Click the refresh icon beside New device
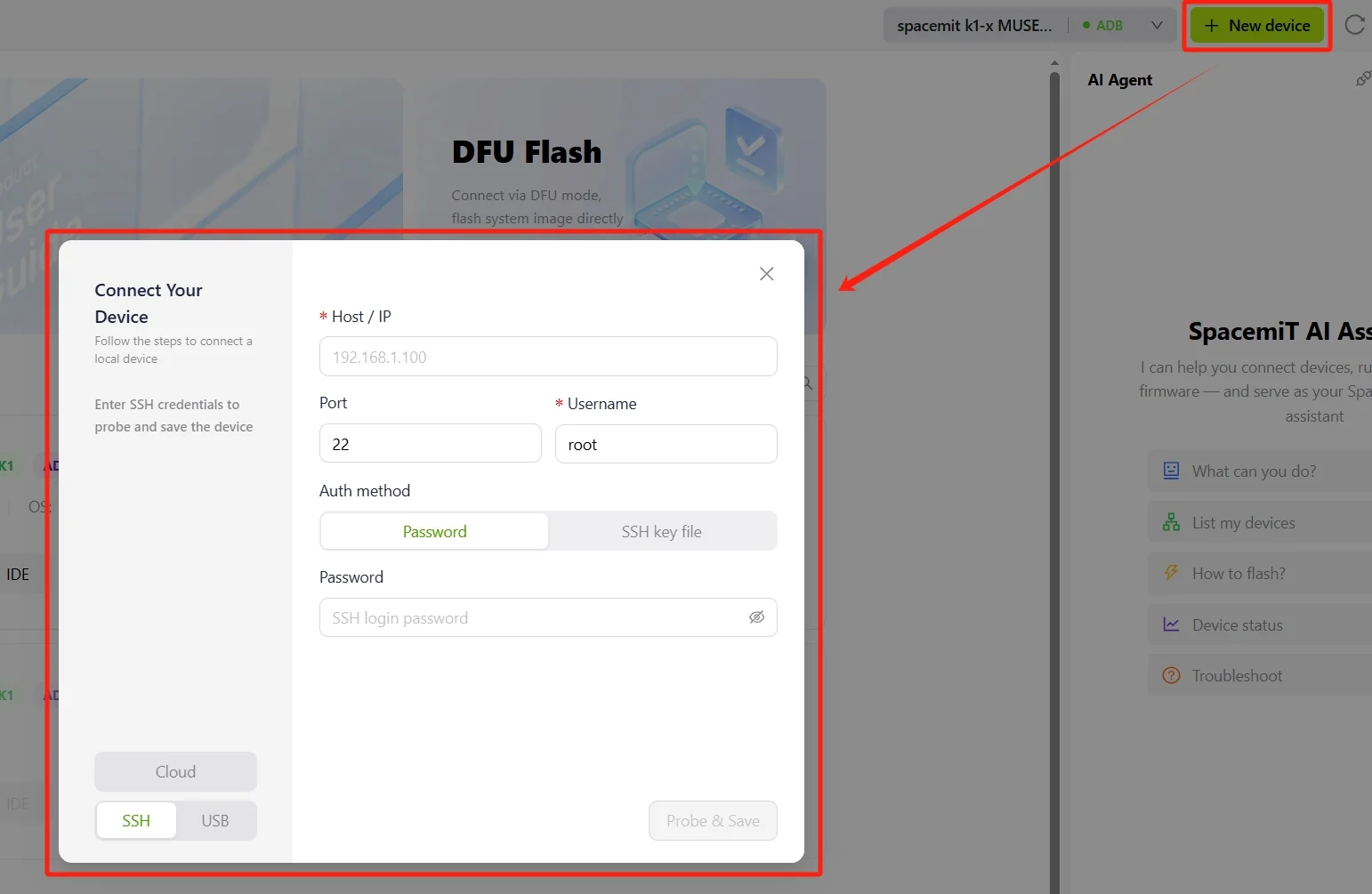 pos(1354,25)
